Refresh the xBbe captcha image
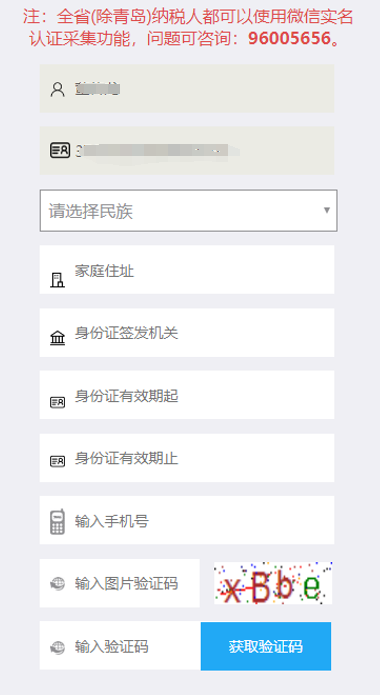Image resolution: width=380 pixels, height=695 pixels. coord(273,583)
